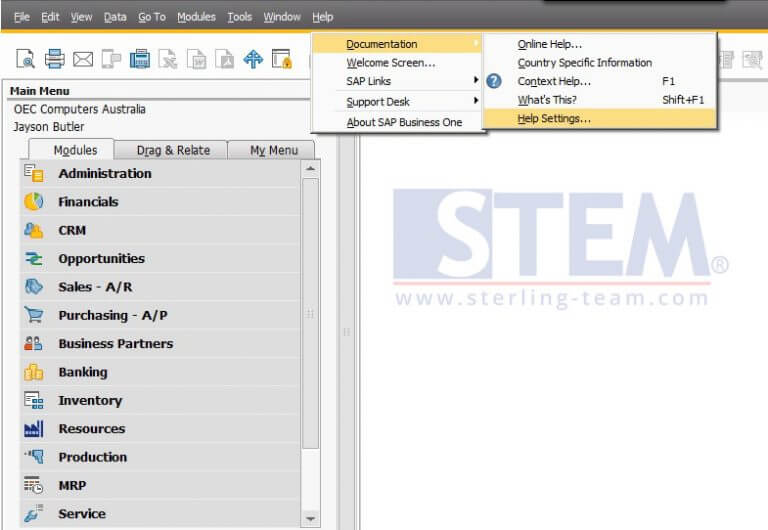This screenshot has width=768, height=530.
Task: Click the Print toolbar icon
Action: [x=54, y=59]
